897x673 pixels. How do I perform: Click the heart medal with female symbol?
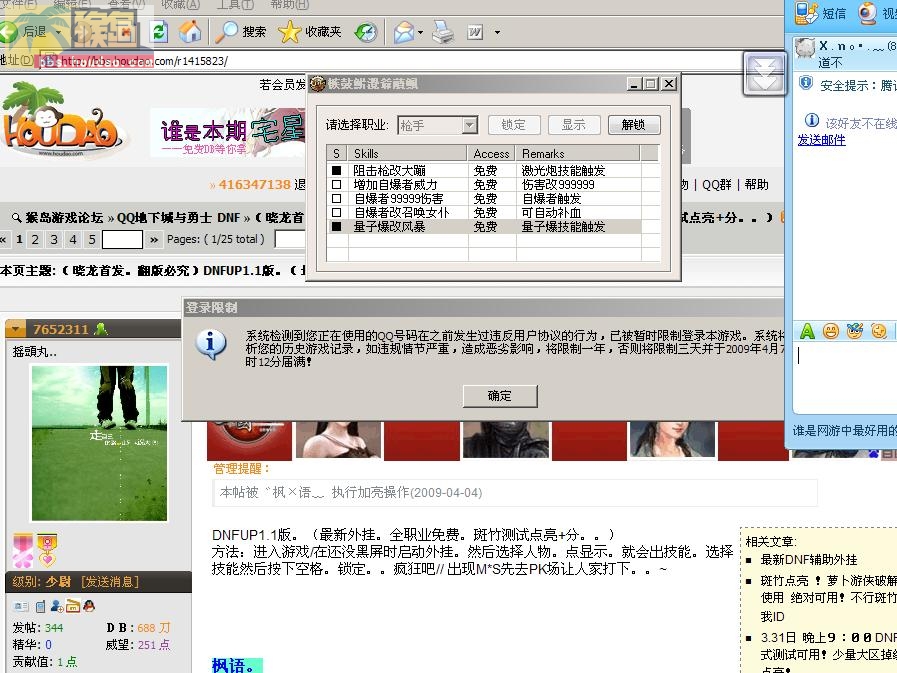47,550
